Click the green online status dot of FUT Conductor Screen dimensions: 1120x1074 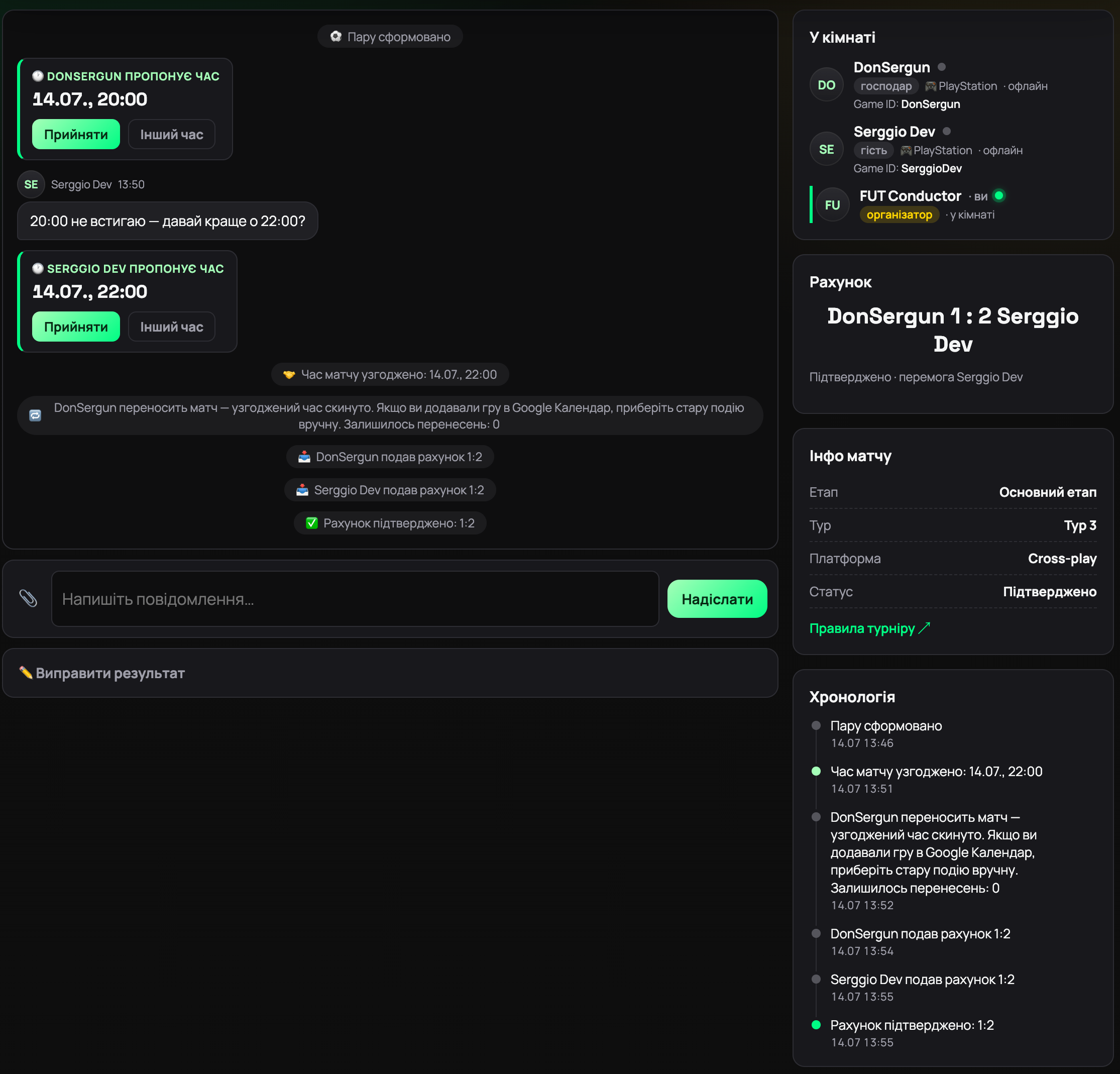click(x=999, y=195)
